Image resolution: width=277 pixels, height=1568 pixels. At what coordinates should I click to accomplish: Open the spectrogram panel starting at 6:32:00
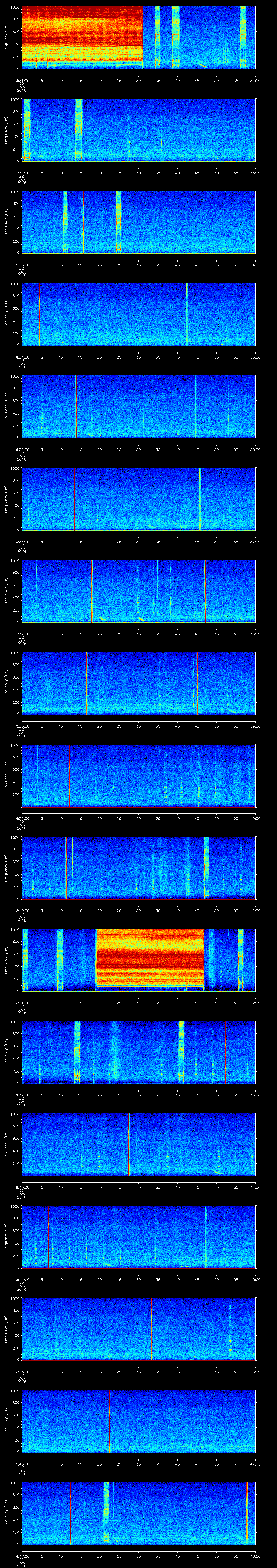[139, 130]
